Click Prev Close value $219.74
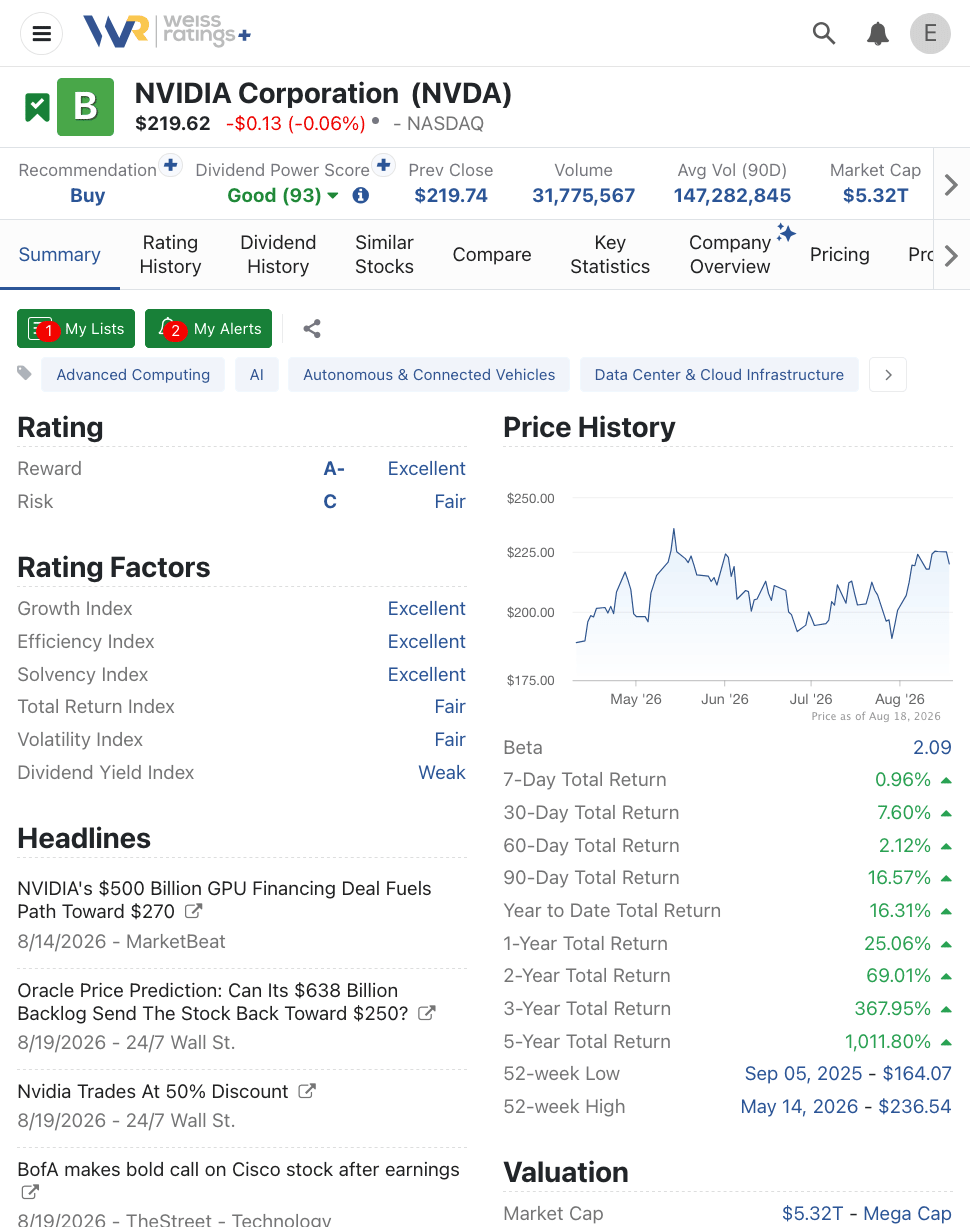 click(451, 195)
